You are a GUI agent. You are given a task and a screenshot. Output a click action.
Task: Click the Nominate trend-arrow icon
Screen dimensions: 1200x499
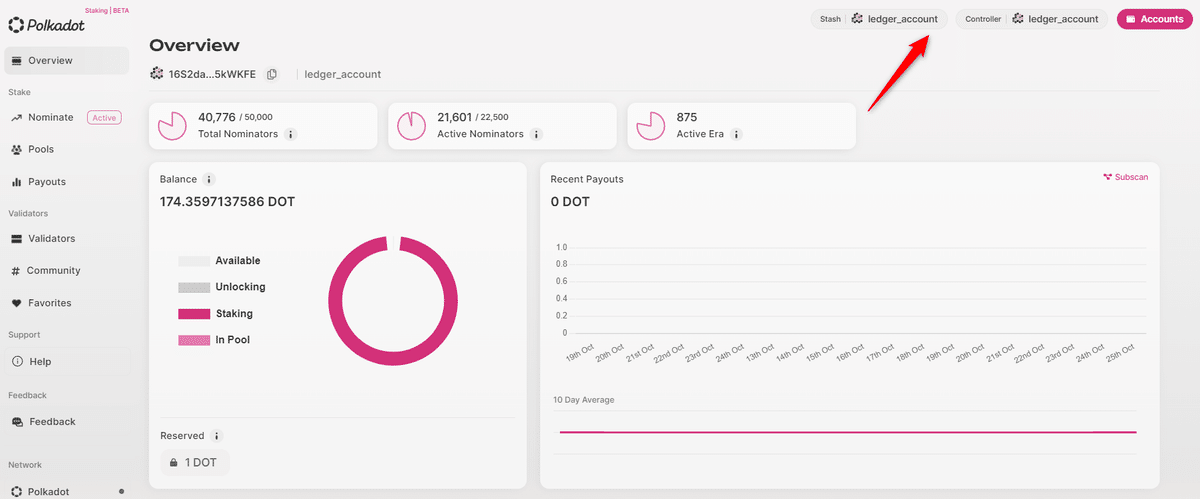coord(17,118)
